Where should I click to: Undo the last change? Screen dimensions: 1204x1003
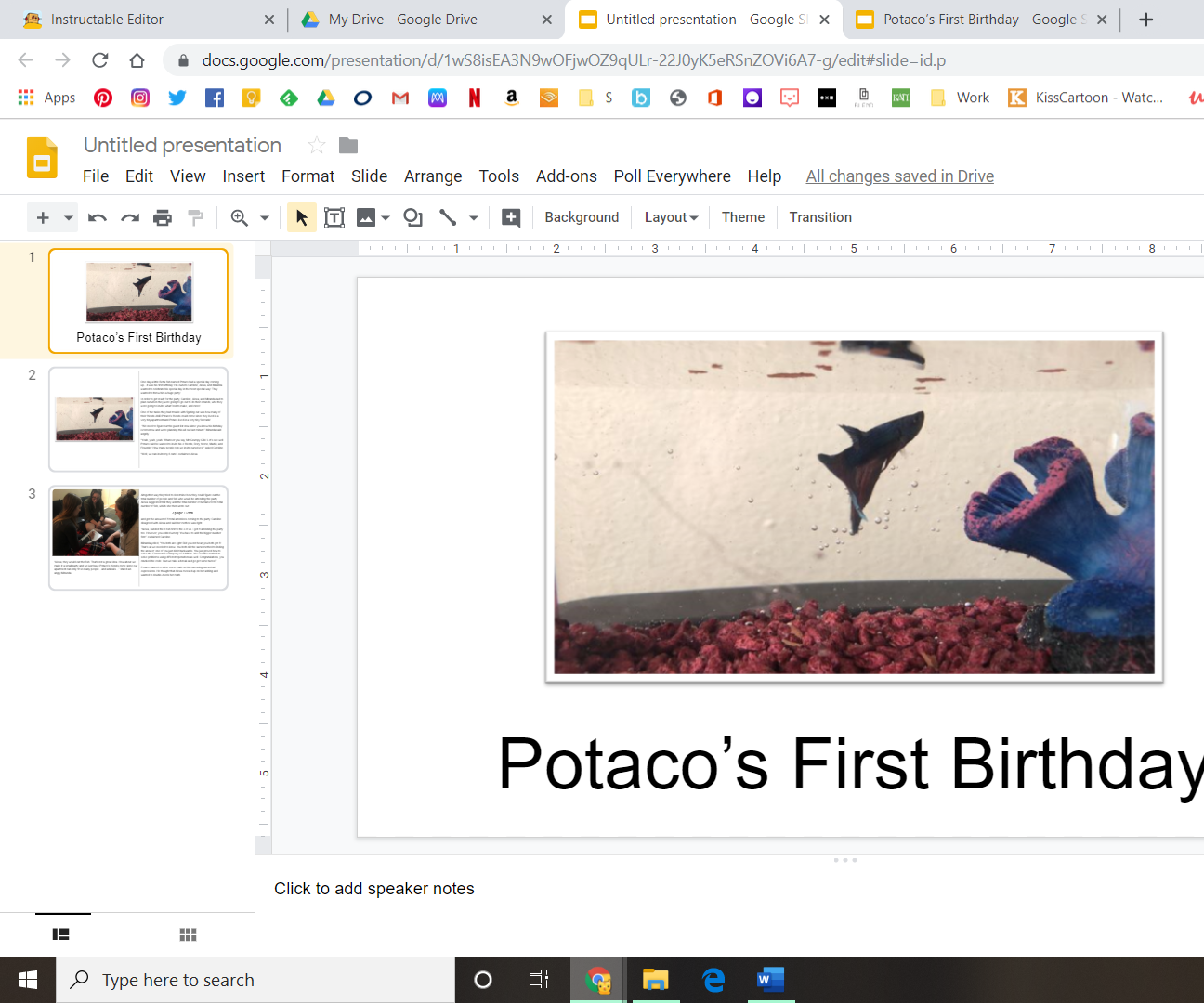point(96,217)
